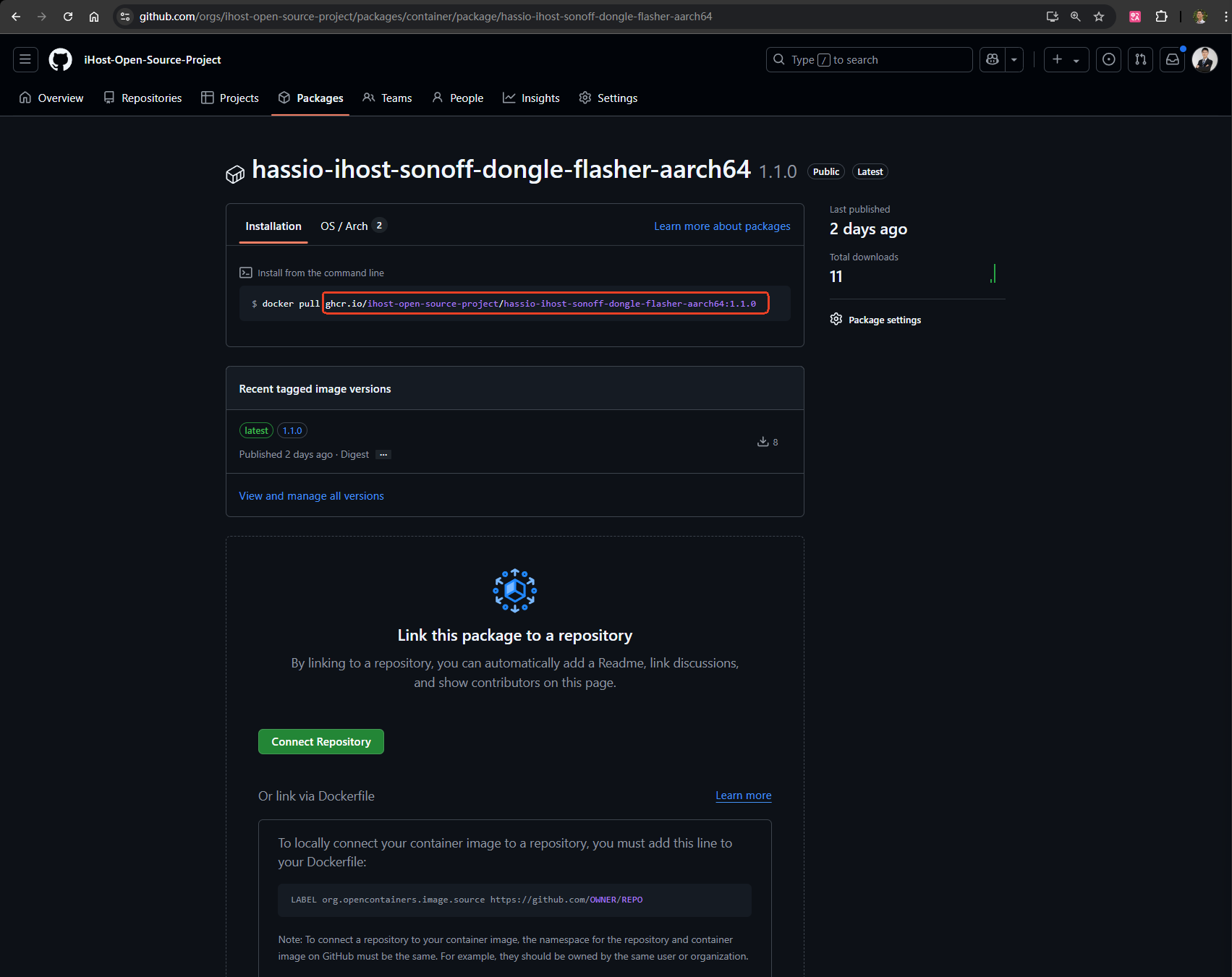Screen dimensions: 1232x977
Task: Open the Dockerfile Learn more link
Action: click(x=744, y=795)
